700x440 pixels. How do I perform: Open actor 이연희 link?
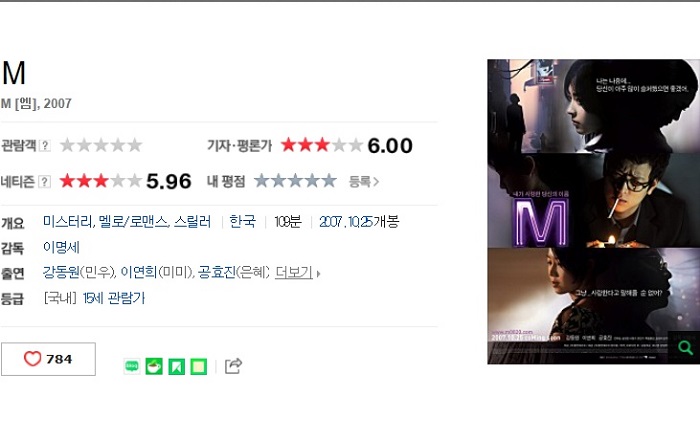[x=139, y=272]
